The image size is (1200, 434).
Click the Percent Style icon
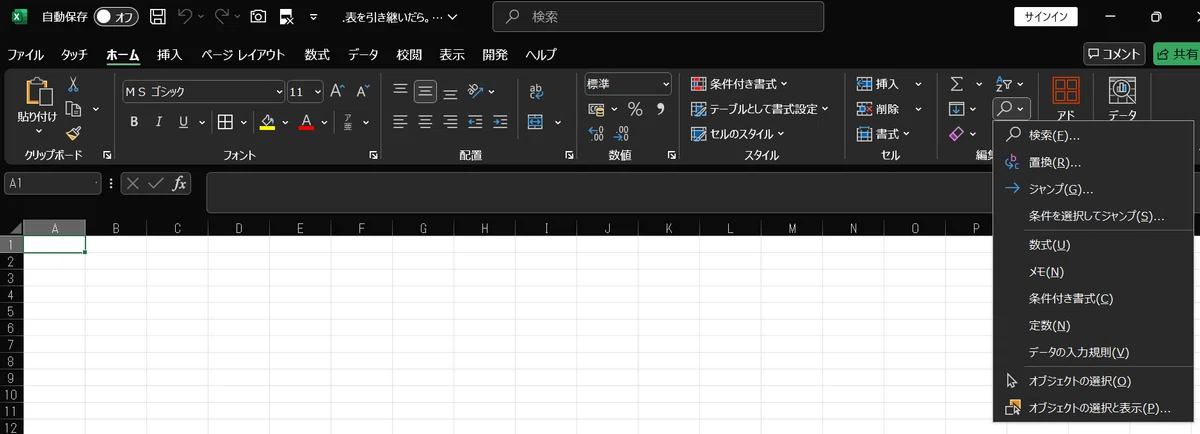coord(634,109)
